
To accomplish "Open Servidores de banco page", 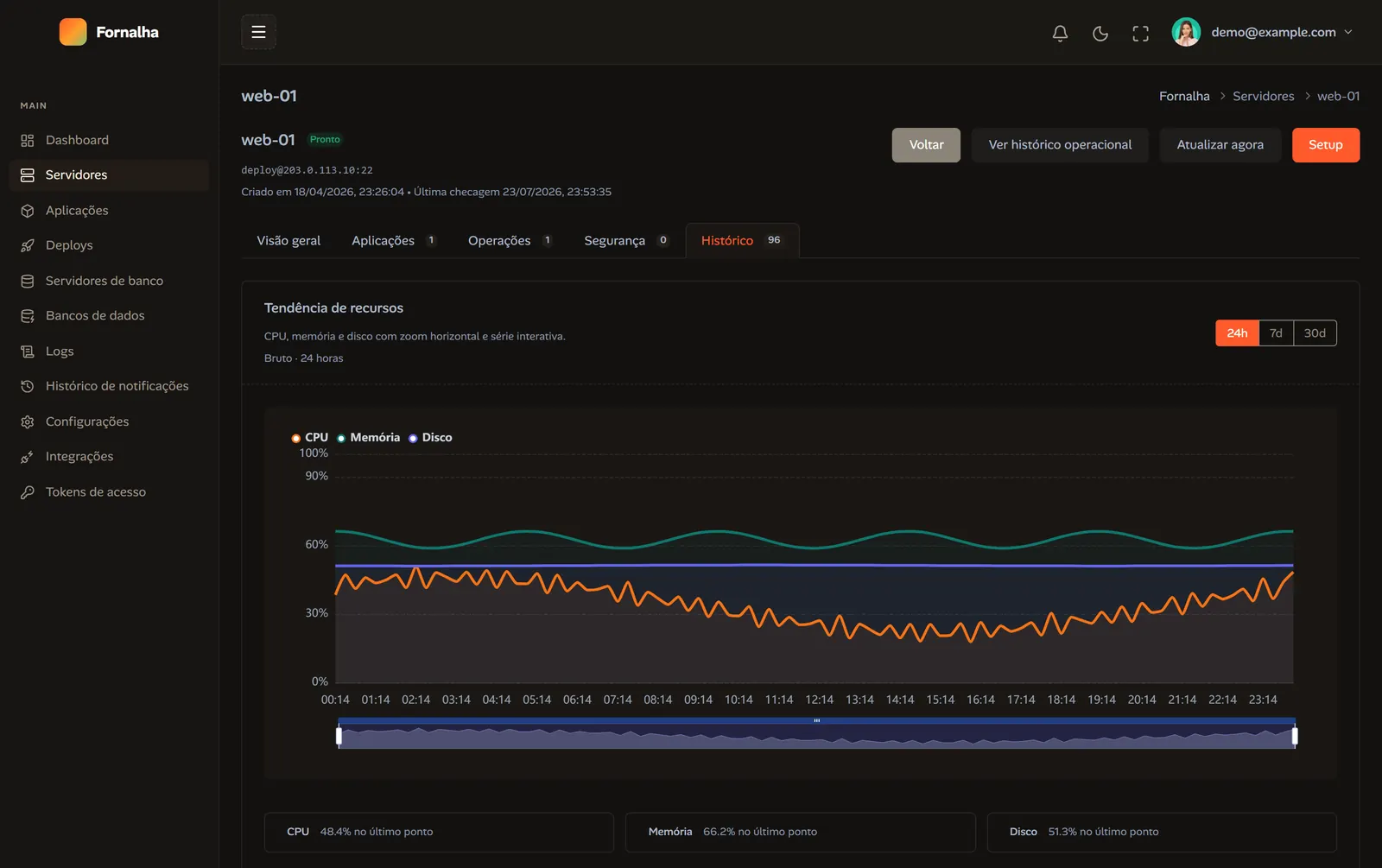I will 109,281.
